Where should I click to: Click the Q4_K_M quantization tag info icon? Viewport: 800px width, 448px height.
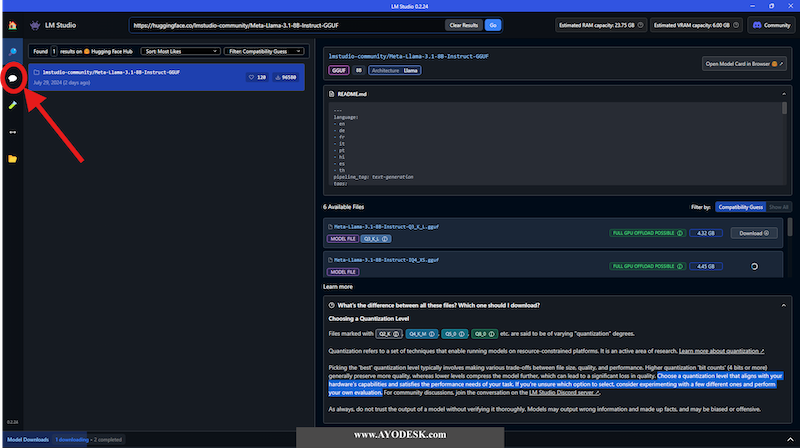click(432, 334)
